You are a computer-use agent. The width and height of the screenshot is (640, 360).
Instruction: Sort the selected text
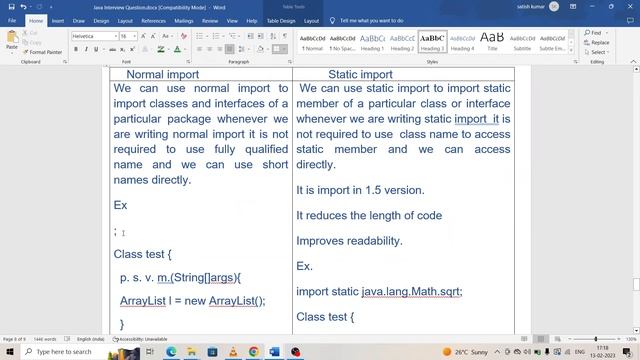(x=273, y=36)
